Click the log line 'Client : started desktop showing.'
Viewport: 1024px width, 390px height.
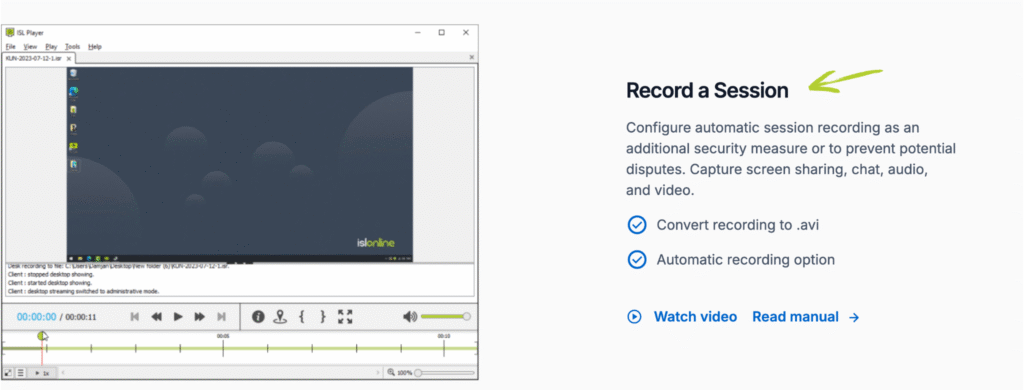pyautogui.click(x=50, y=283)
